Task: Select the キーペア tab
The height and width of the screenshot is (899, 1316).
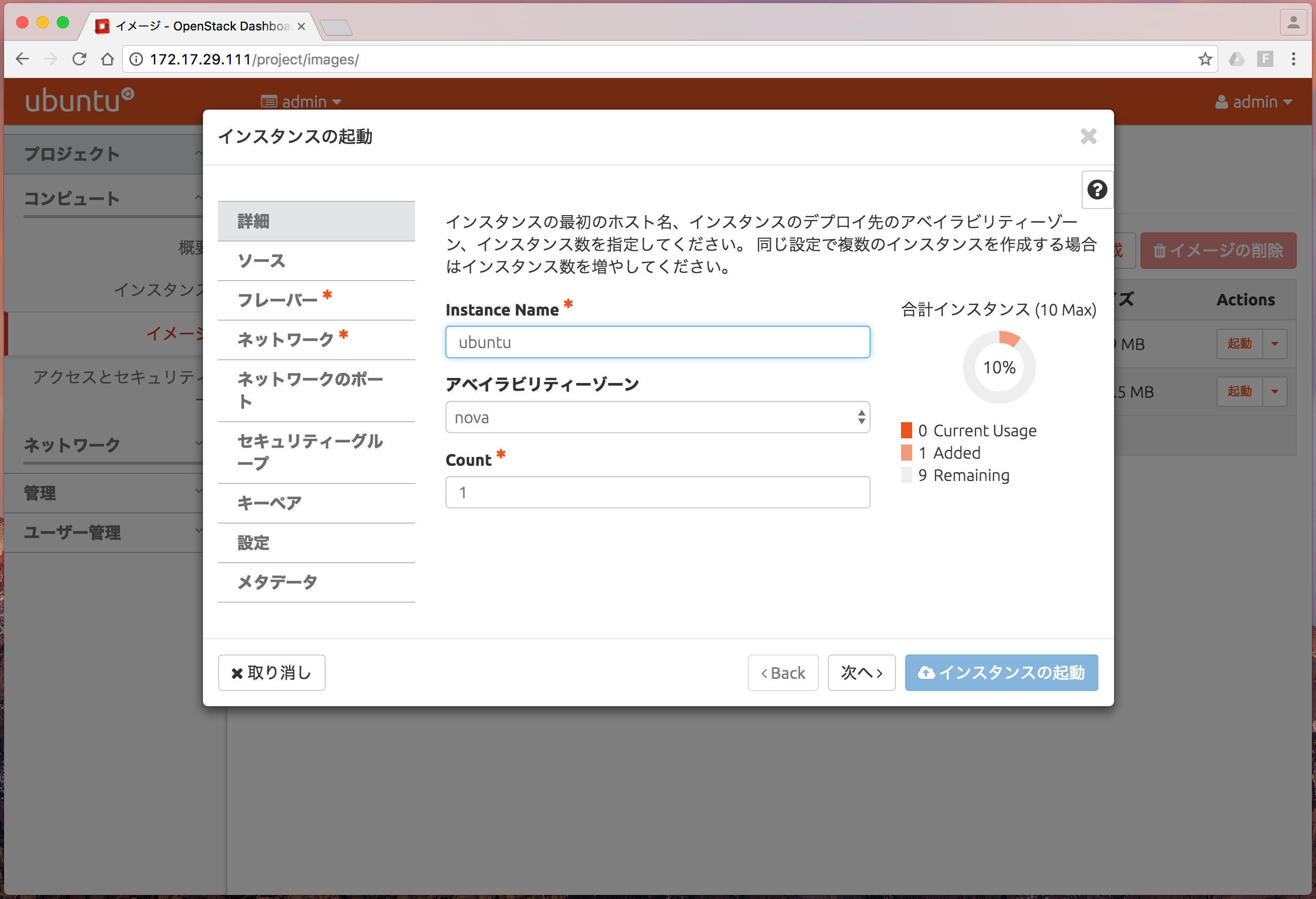Action: click(269, 503)
